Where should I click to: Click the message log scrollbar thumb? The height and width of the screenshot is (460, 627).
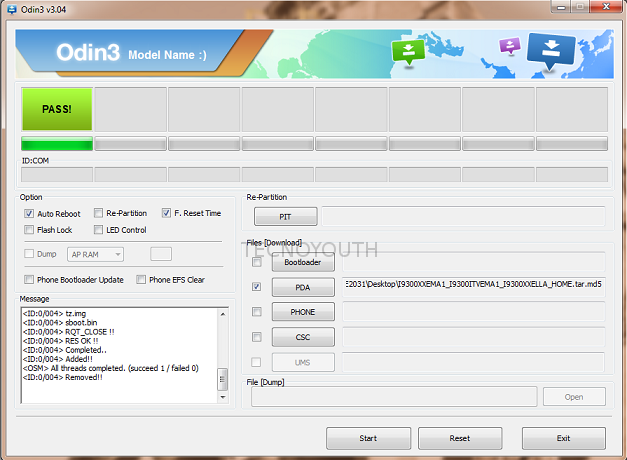[223, 379]
